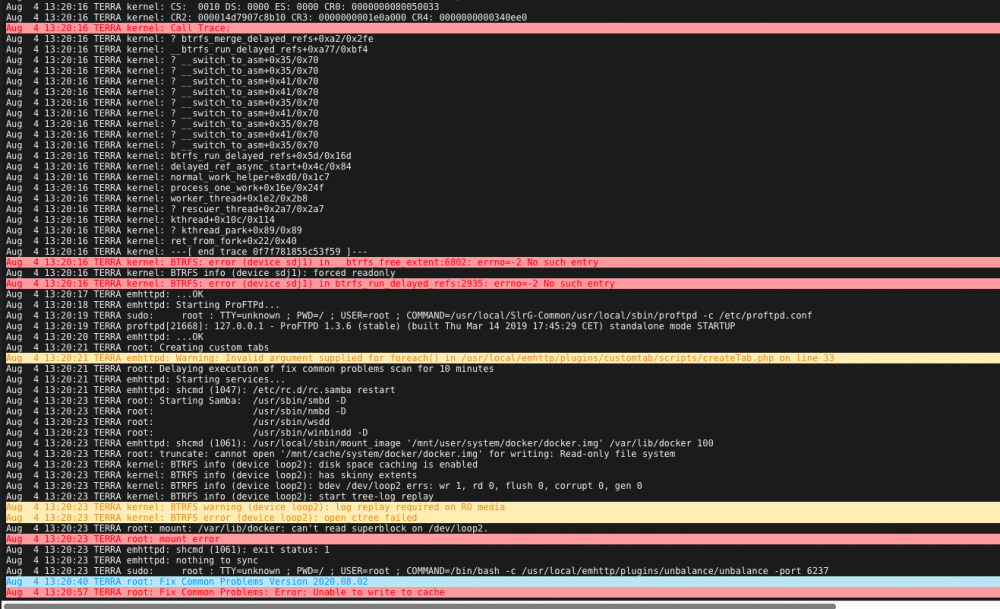This screenshot has height=609, width=1000.
Task: Click the 13:20:17 emhttpd '...OK' line
Action: 105,294
